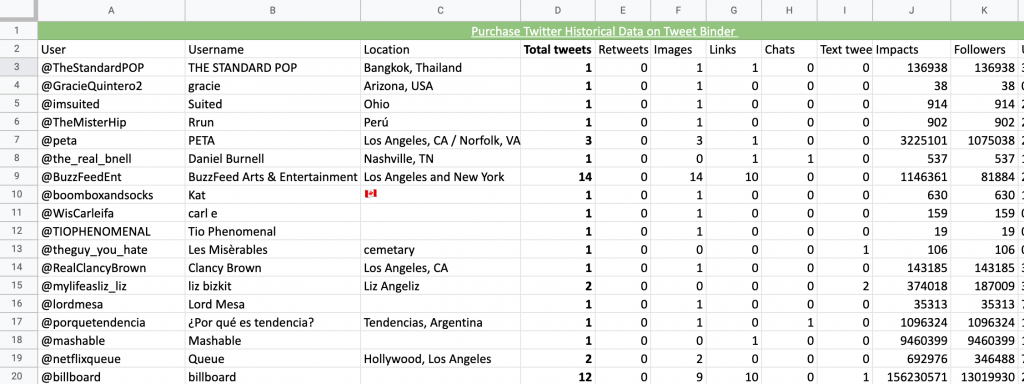
Task: Select cell @imsuited
Action: (111, 104)
